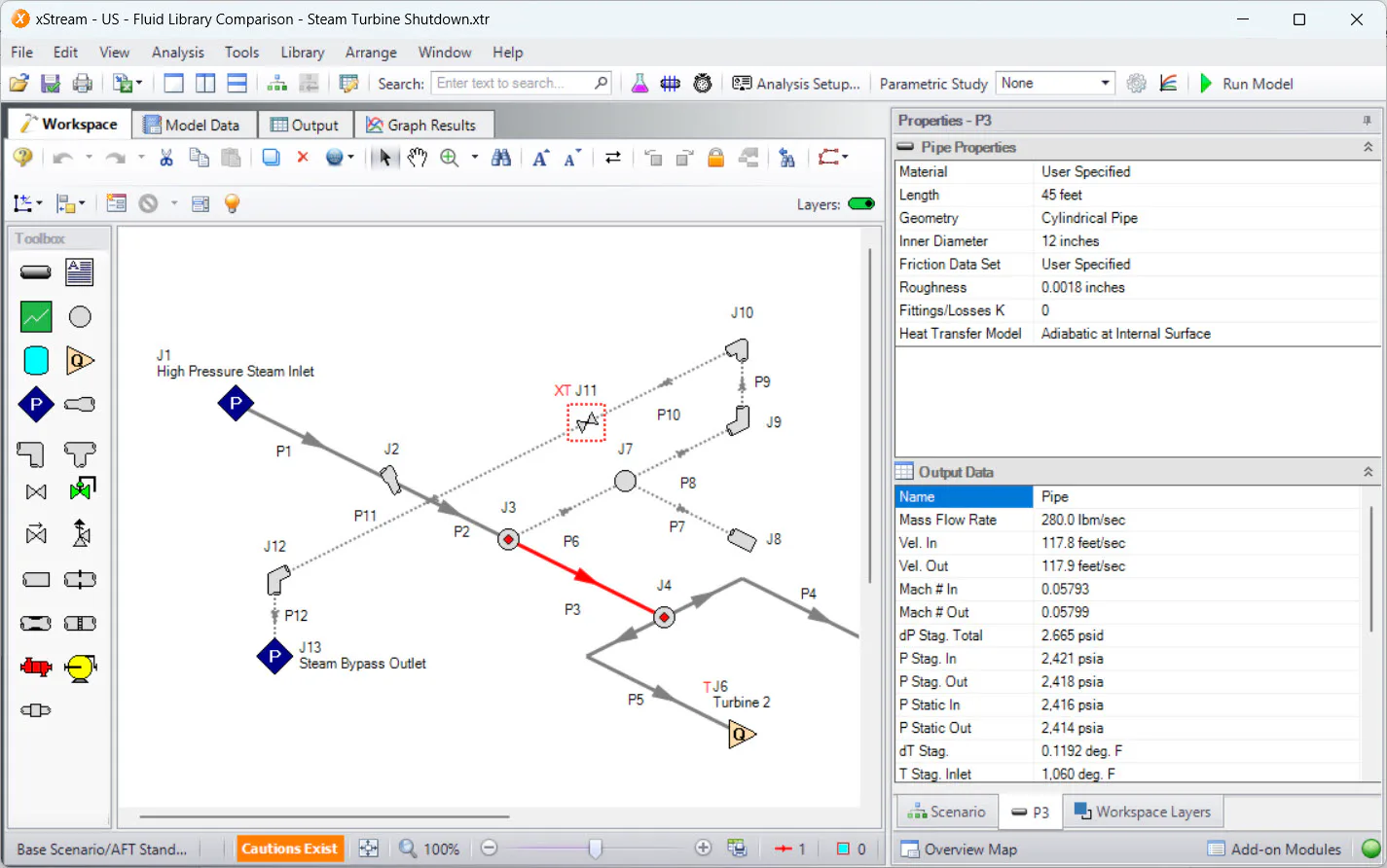Click the Run Model button
Screen dimensions: 1387x868
tap(1246, 84)
